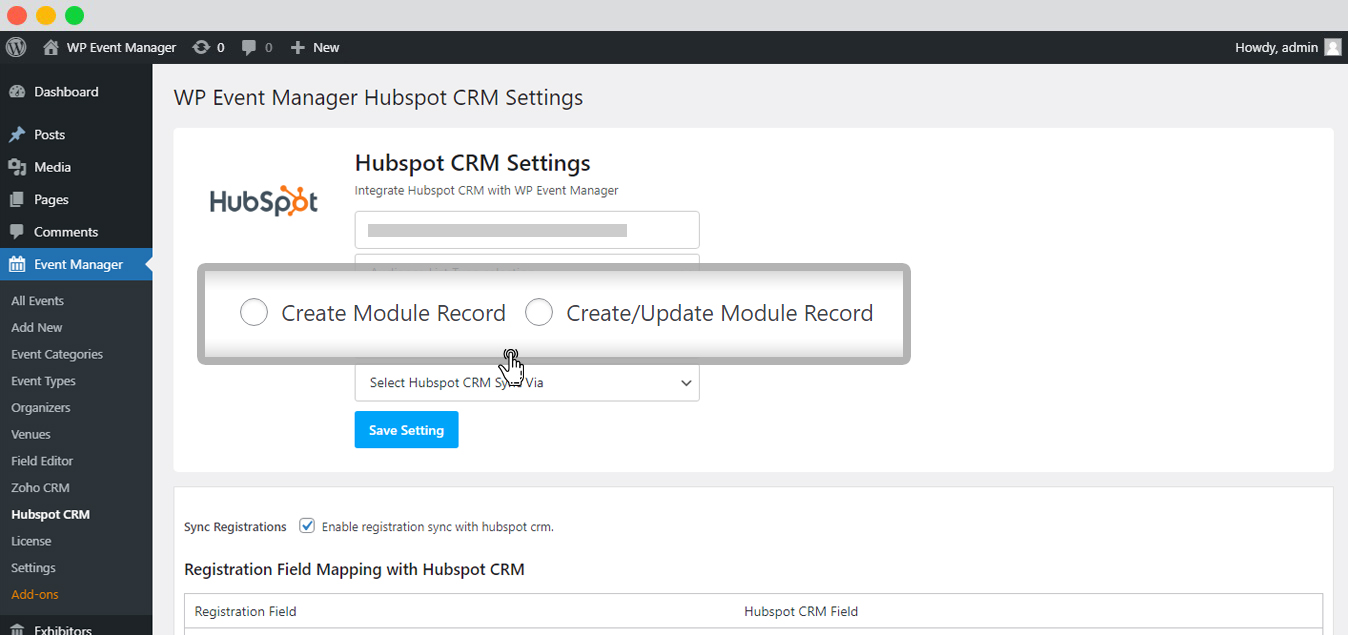This screenshot has width=1348, height=635.
Task: Click the plus New icon in admin bar
Action: [x=297, y=47]
